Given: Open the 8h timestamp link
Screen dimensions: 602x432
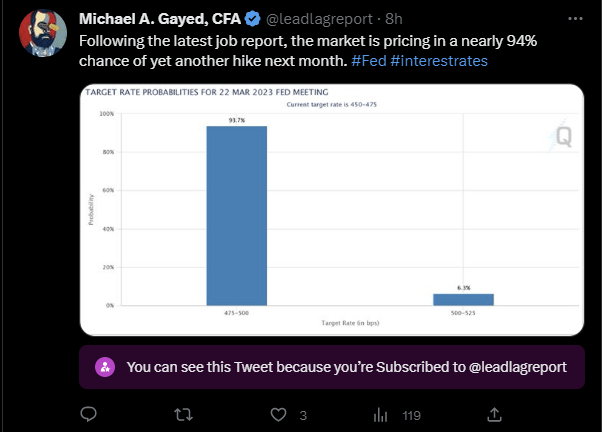Looking at the screenshot, I should 394,19.
